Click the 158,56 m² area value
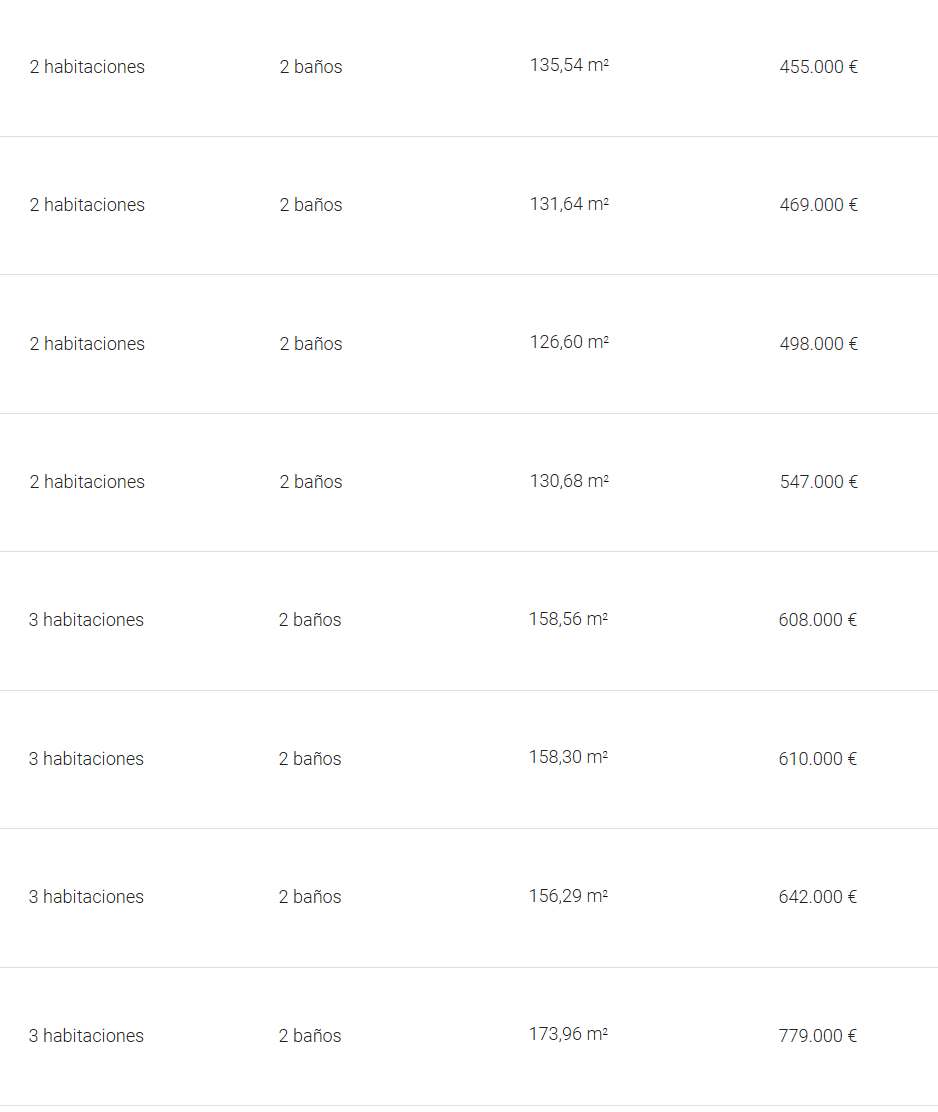The width and height of the screenshot is (938, 1112). pos(568,619)
